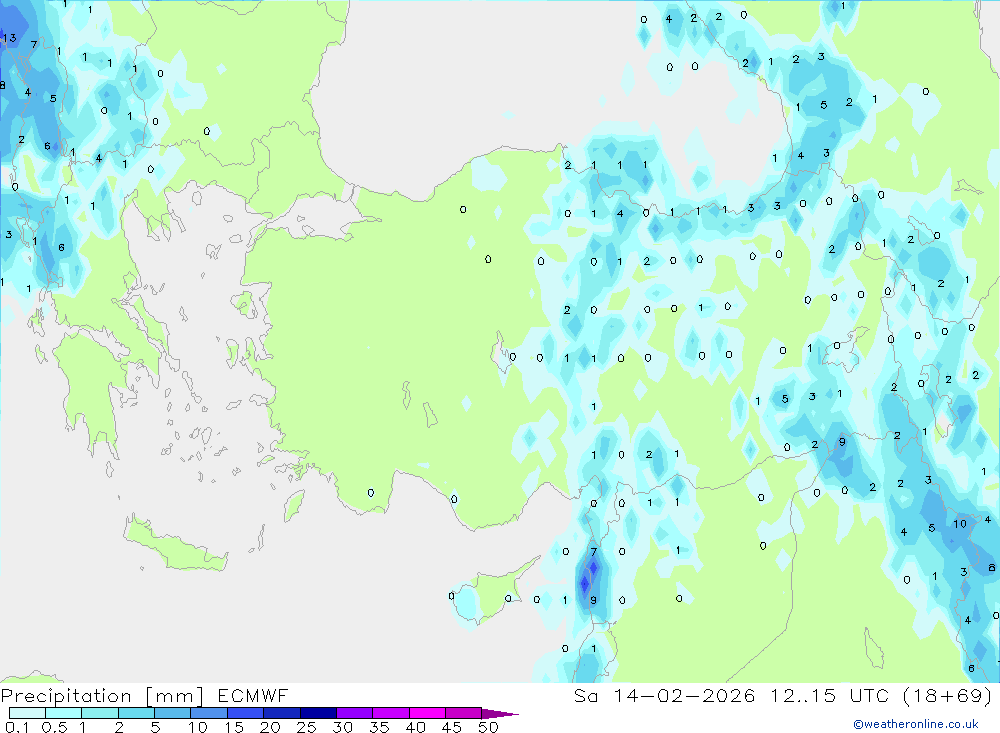
Task: Select the 0.1–0.5 mm legend color swatch
Action: click(x=27, y=713)
